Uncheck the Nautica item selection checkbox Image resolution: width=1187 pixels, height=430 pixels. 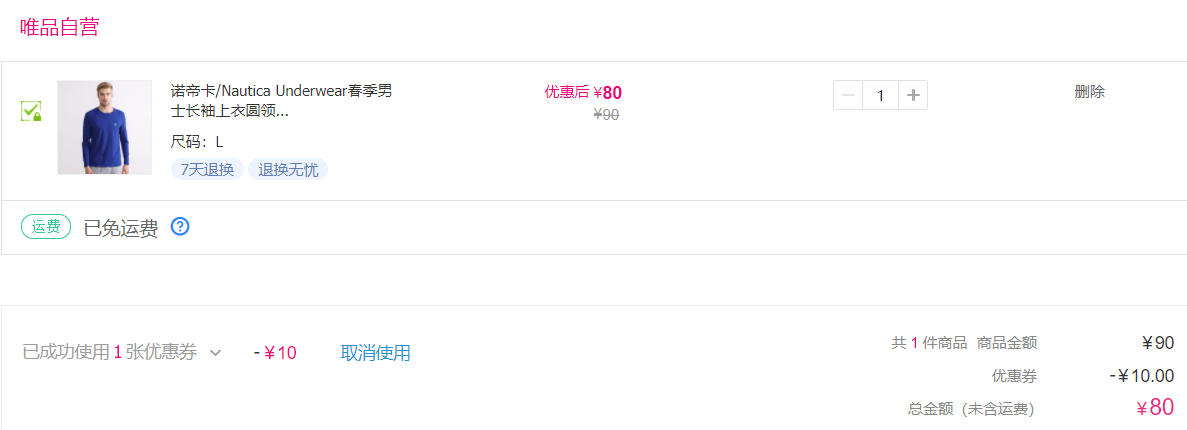coord(30,112)
